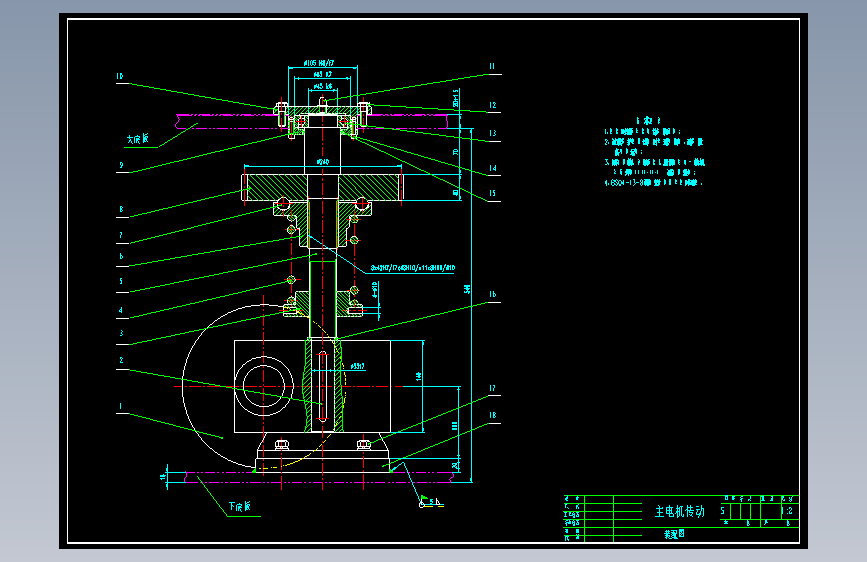867x562 pixels.
Task: Click part number label 4
Action: pyautogui.click(x=121, y=310)
